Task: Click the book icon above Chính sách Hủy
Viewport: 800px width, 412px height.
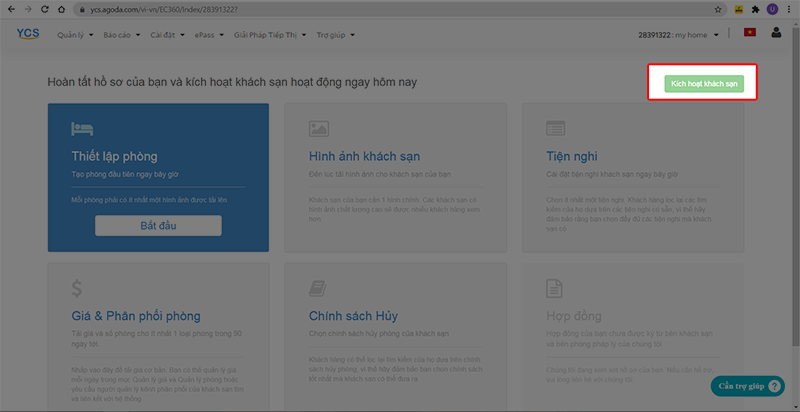Action: (x=319, y=289)
